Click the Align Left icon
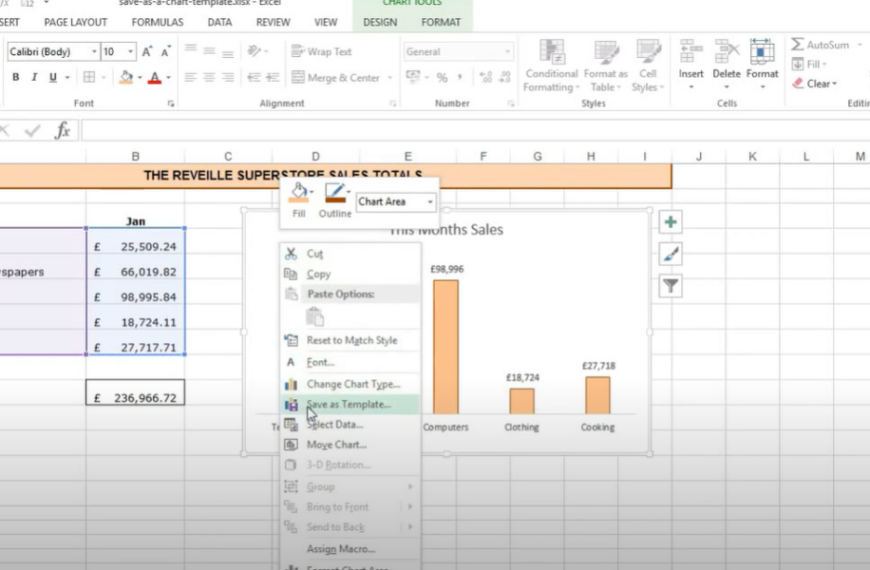 click(x=191, y=77)
